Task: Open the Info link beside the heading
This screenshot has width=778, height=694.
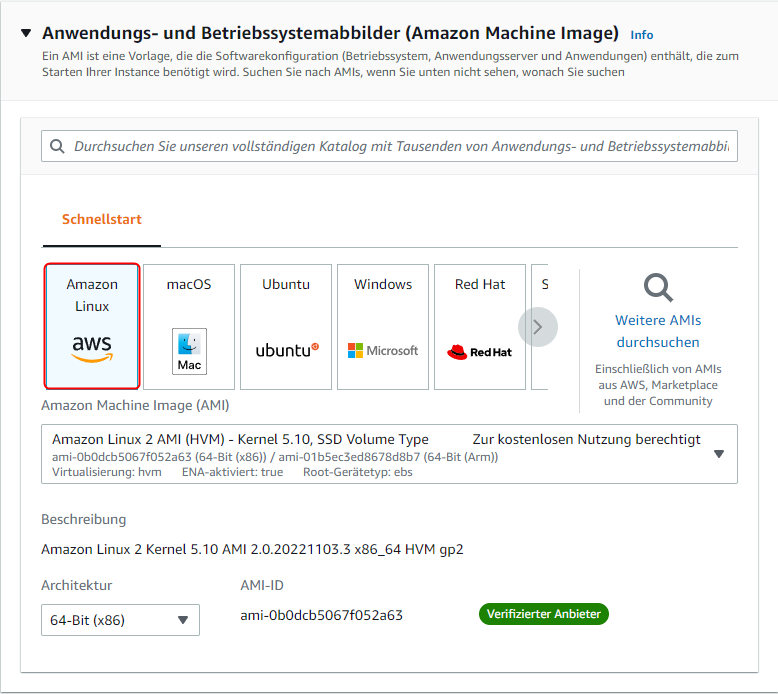Action: pyautogui.click(x=641, y=35)
